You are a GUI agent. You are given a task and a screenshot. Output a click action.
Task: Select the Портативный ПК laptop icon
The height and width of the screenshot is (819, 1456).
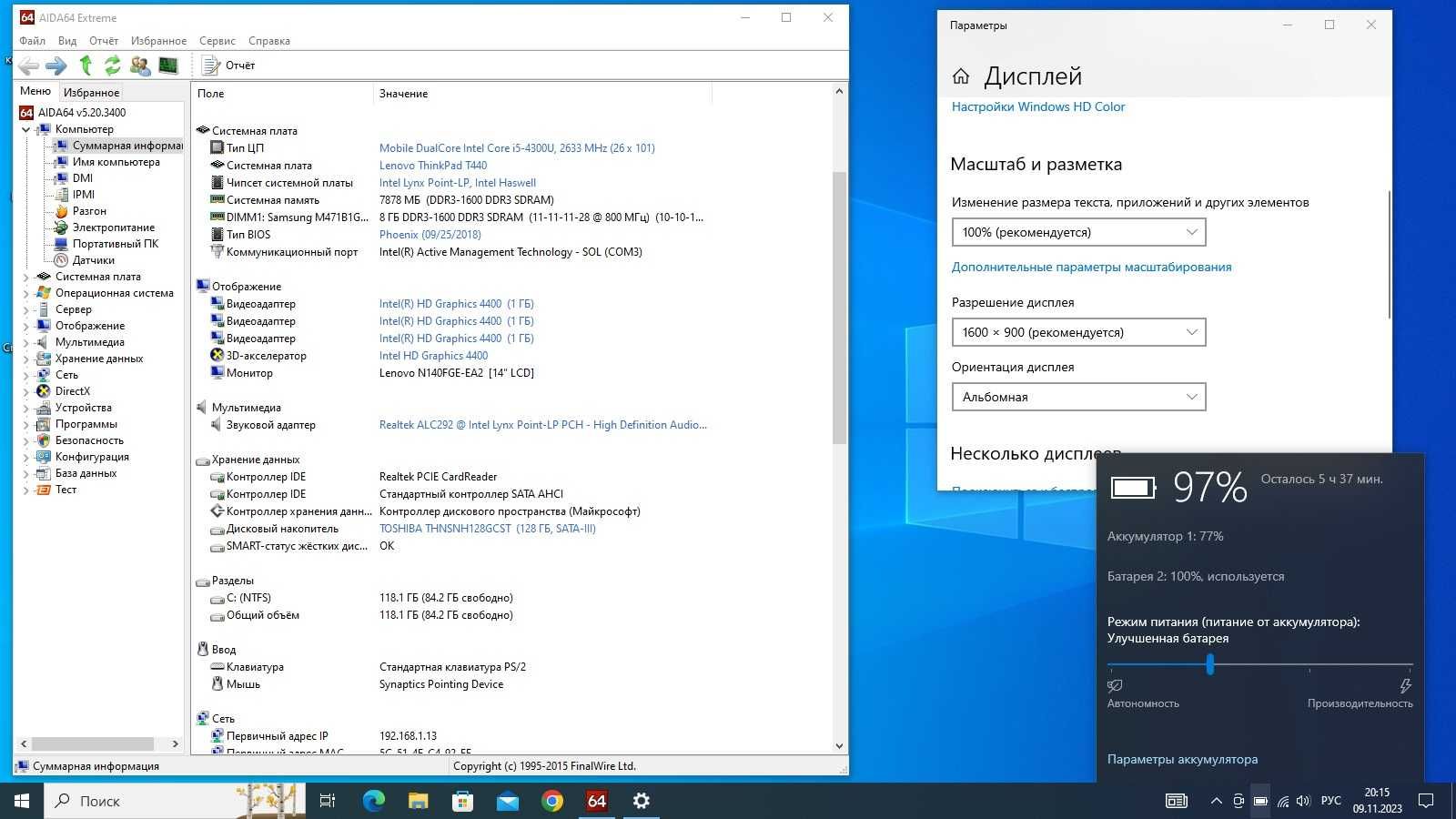[61, 244]
